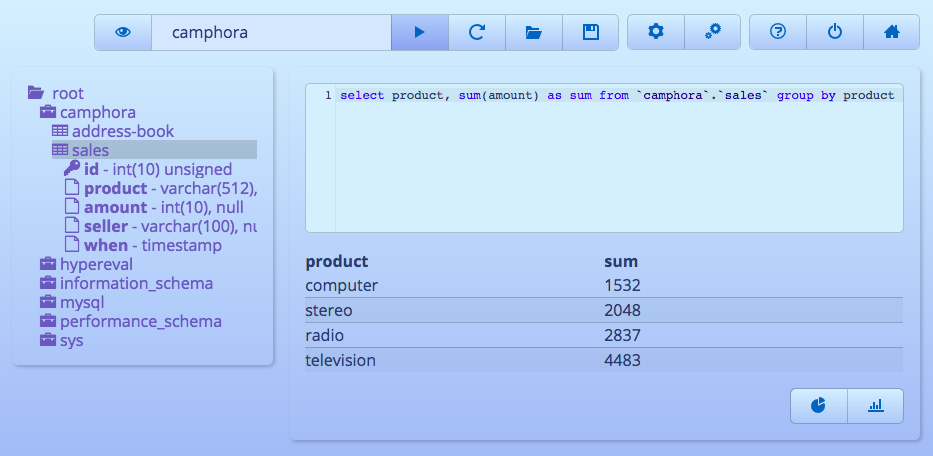Show results as pie chart
The height and width of the screenshot is (456, 933).
pyautogui.click(x=818, y=405)
